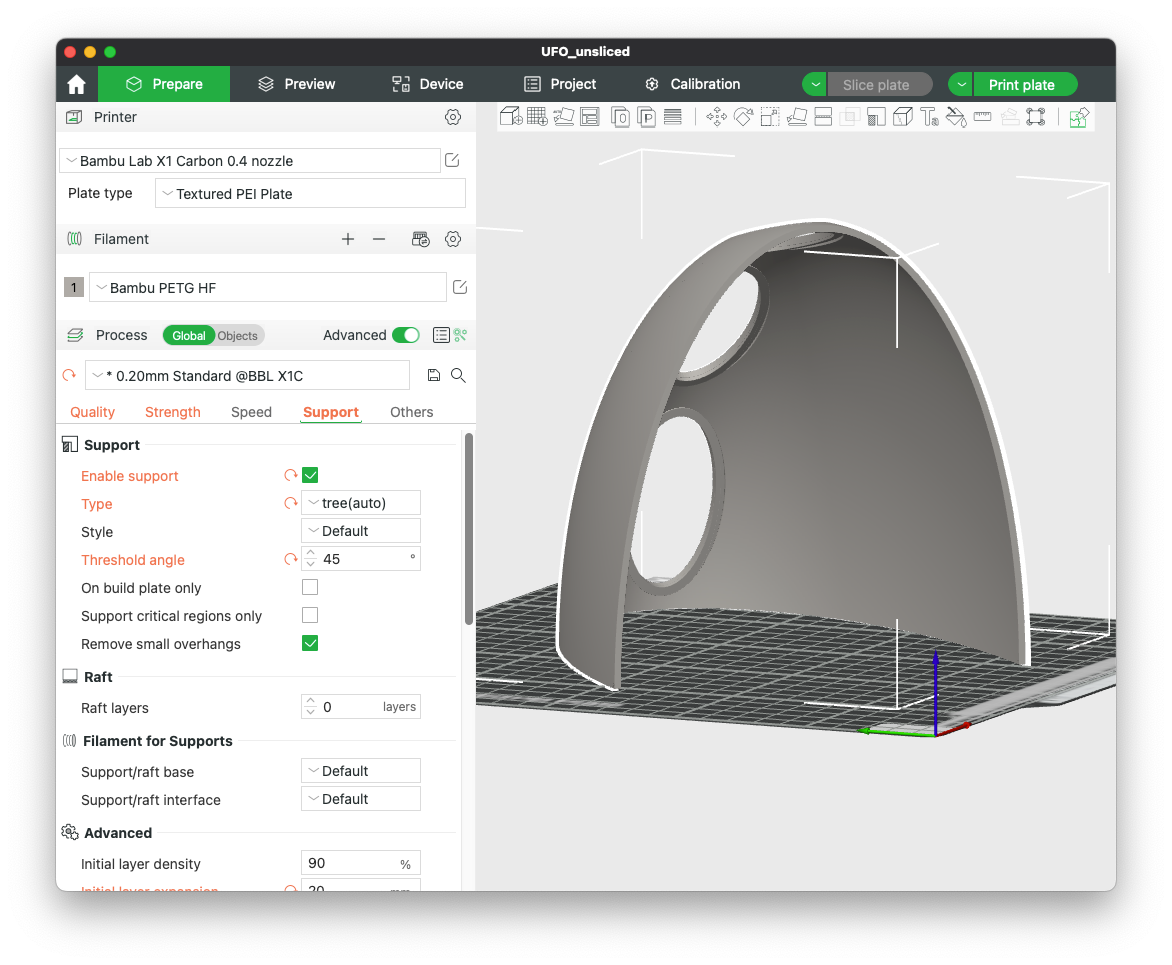The height and width of the screenshot is (965, 1172).
Task: Switch to the Calibration tab
Action: pos(692,84)
